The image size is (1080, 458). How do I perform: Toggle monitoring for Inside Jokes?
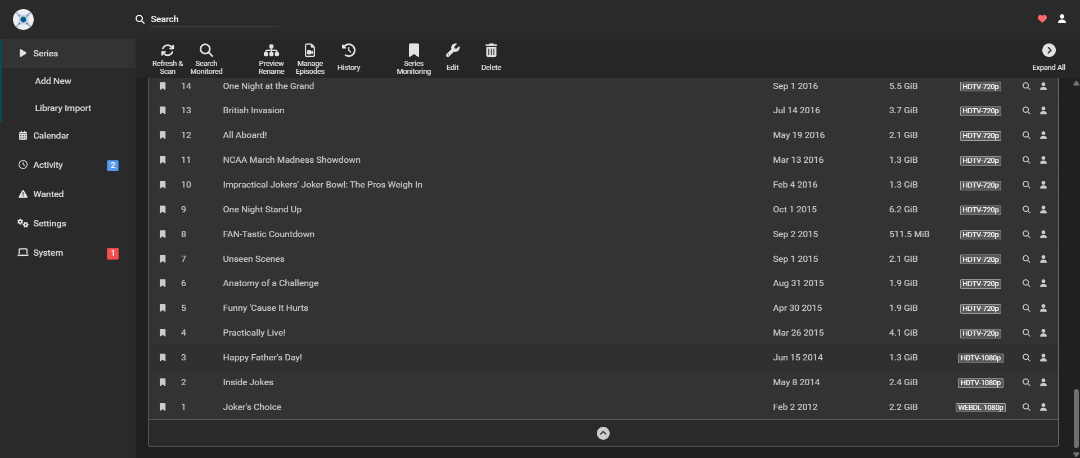pyautogui.click(x=163, y=382)
